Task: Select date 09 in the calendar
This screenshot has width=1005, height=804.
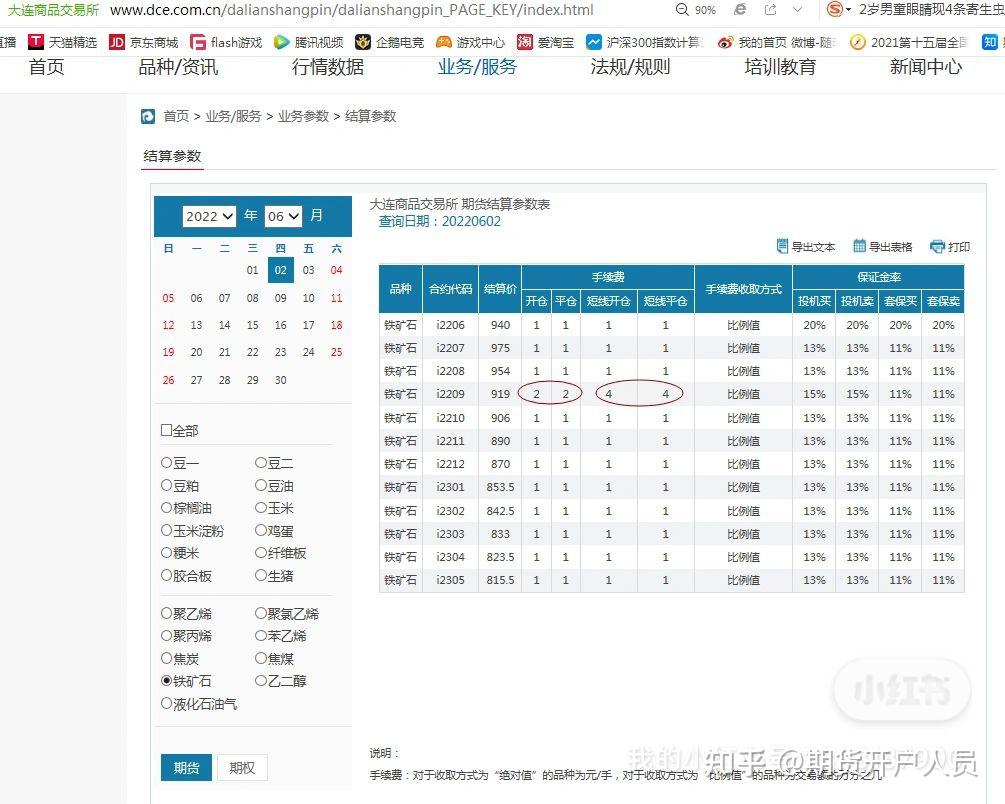Action: [x=280, y=298]
